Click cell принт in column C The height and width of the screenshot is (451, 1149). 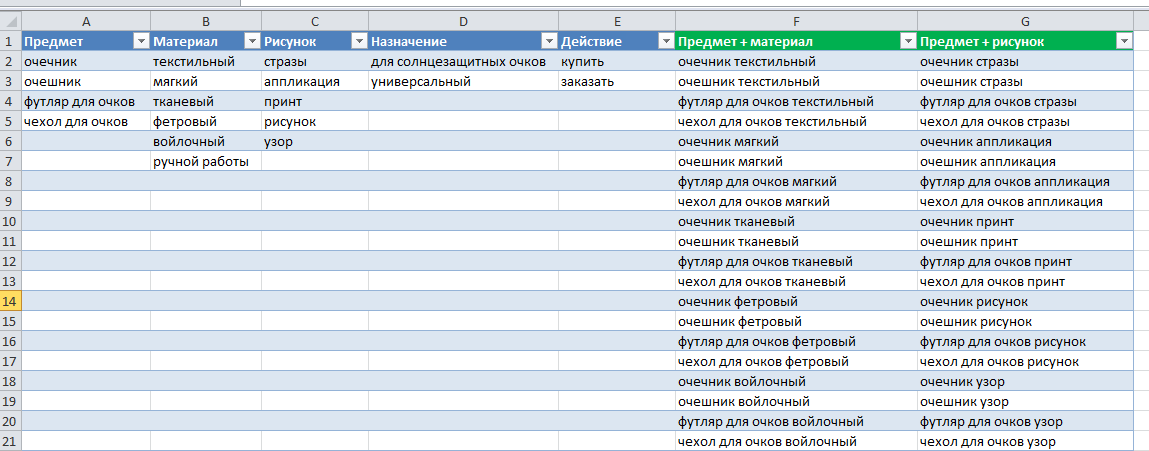(x=315, y=101)
